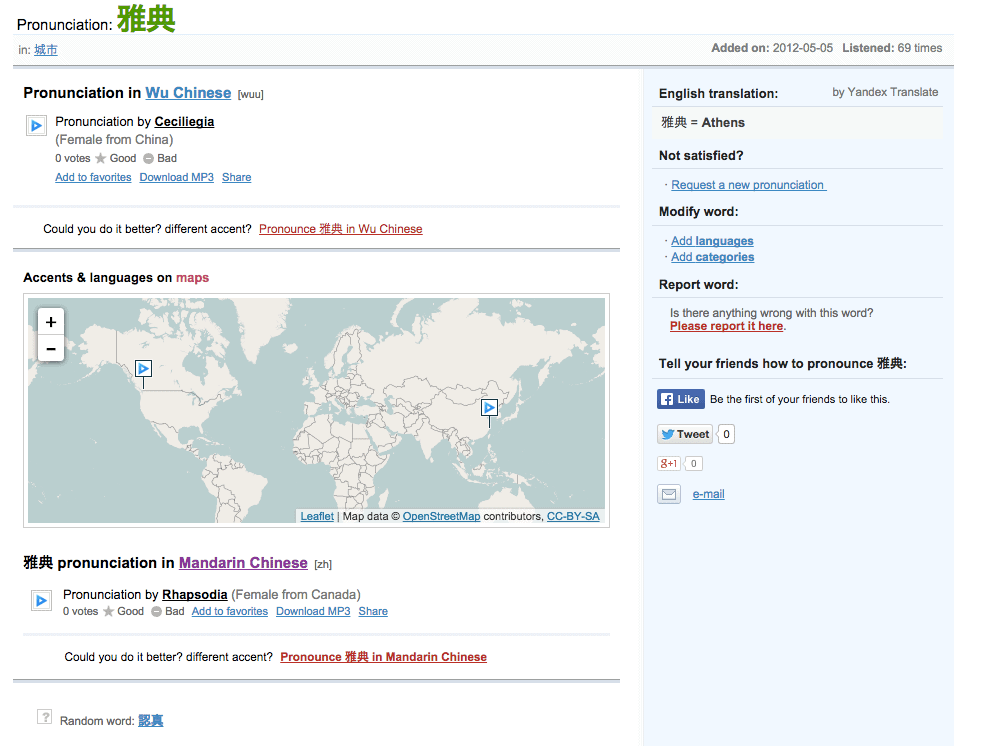Click Add languages link
Image resolution: width=994 pixels, height=746 pixels.
713,241
